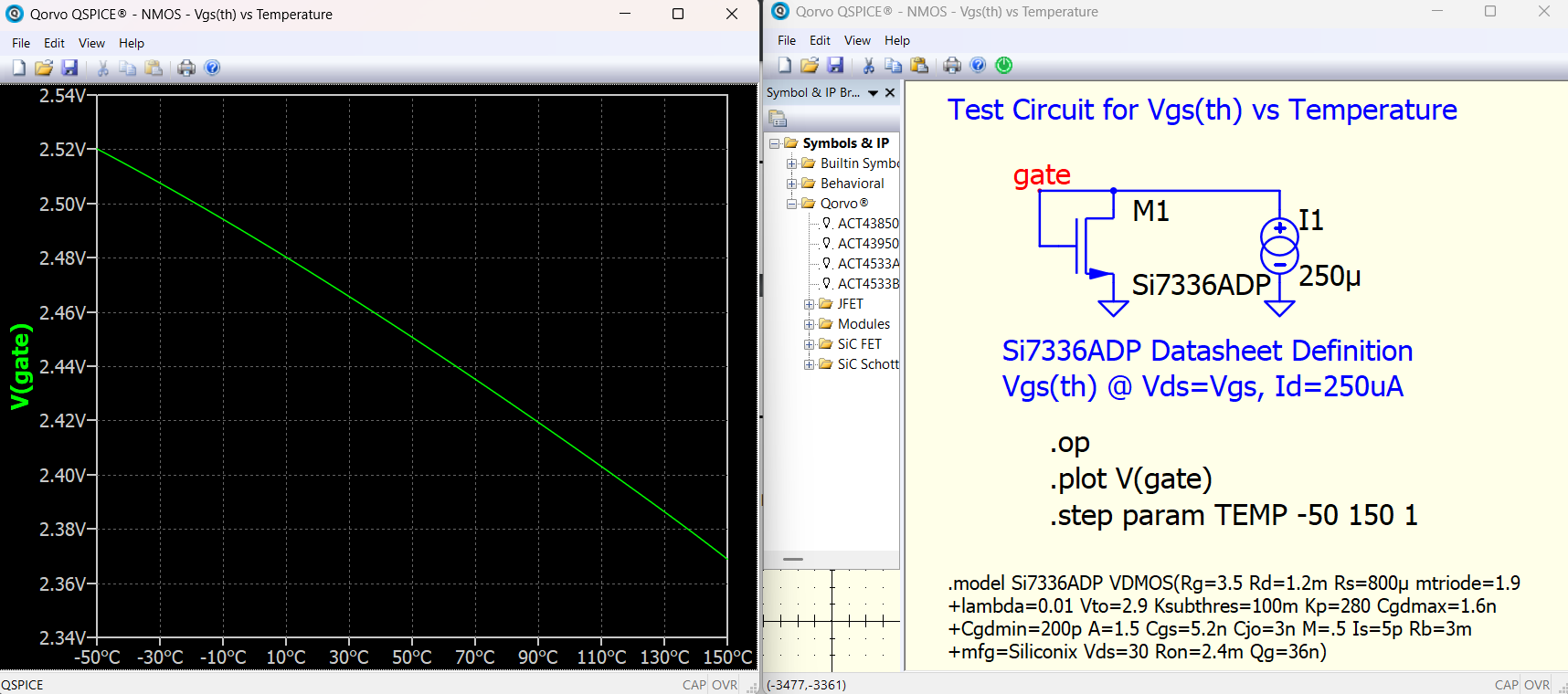The height and width of the screenshot is (694, 1568).
Task: Maximize the left waveform window
Action: pos(678,14)
